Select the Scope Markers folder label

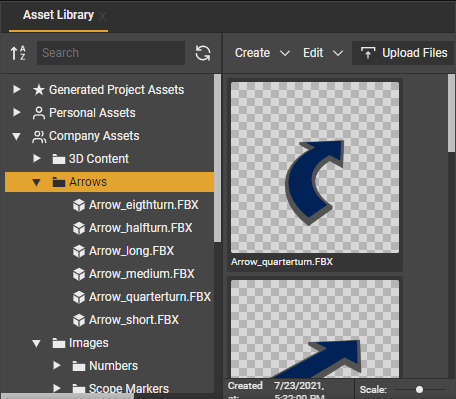pyautogui.click(x=129, y=389)
